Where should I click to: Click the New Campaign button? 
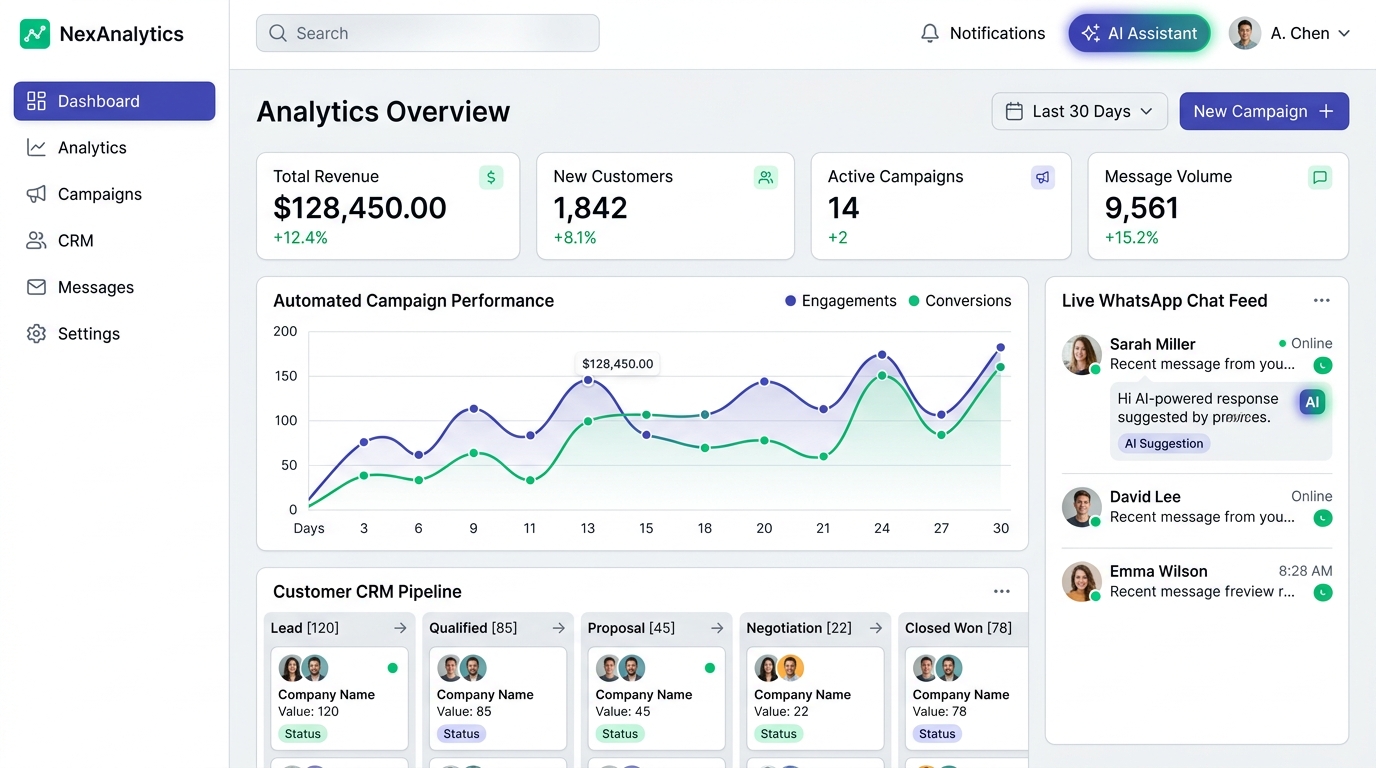click(1264, 111)
